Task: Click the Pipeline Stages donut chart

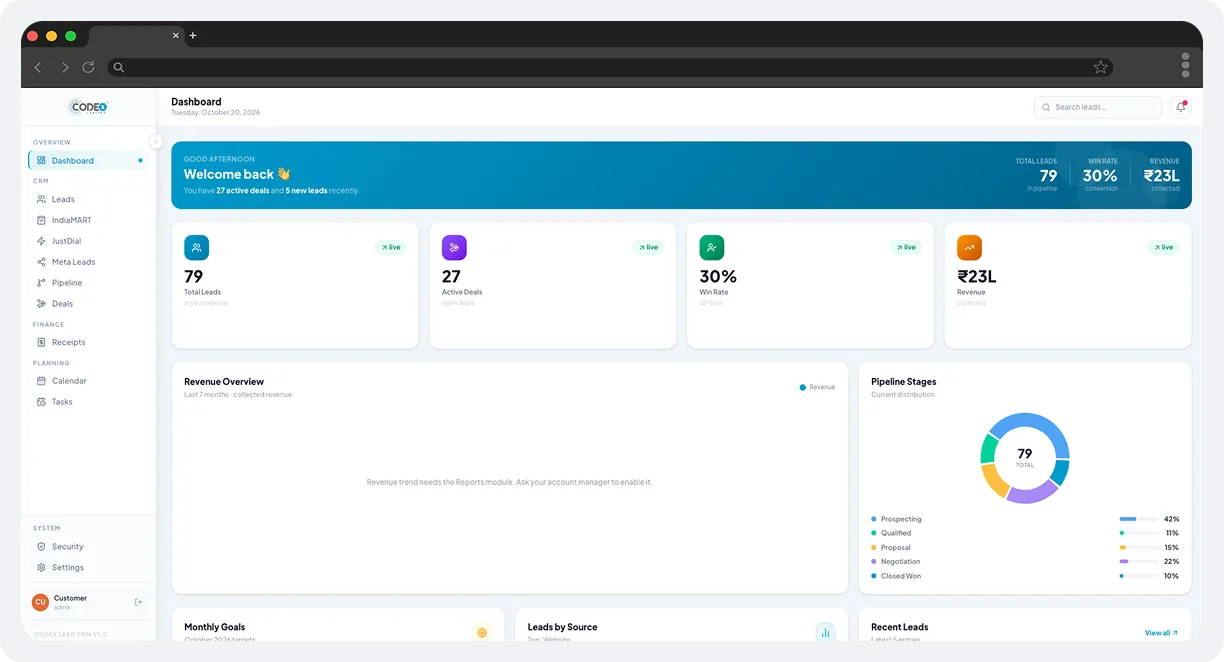Action: click(x=1025, y=458)
